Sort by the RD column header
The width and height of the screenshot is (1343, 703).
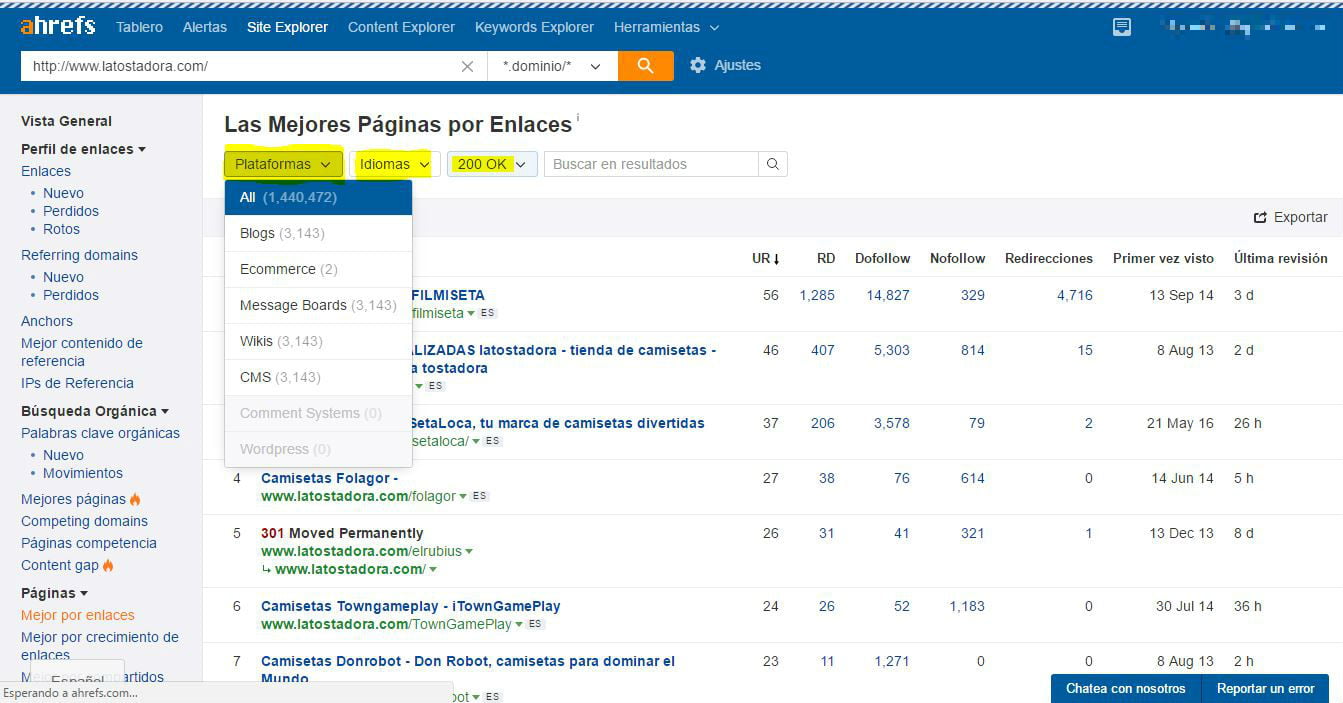(x=825, y=258)
